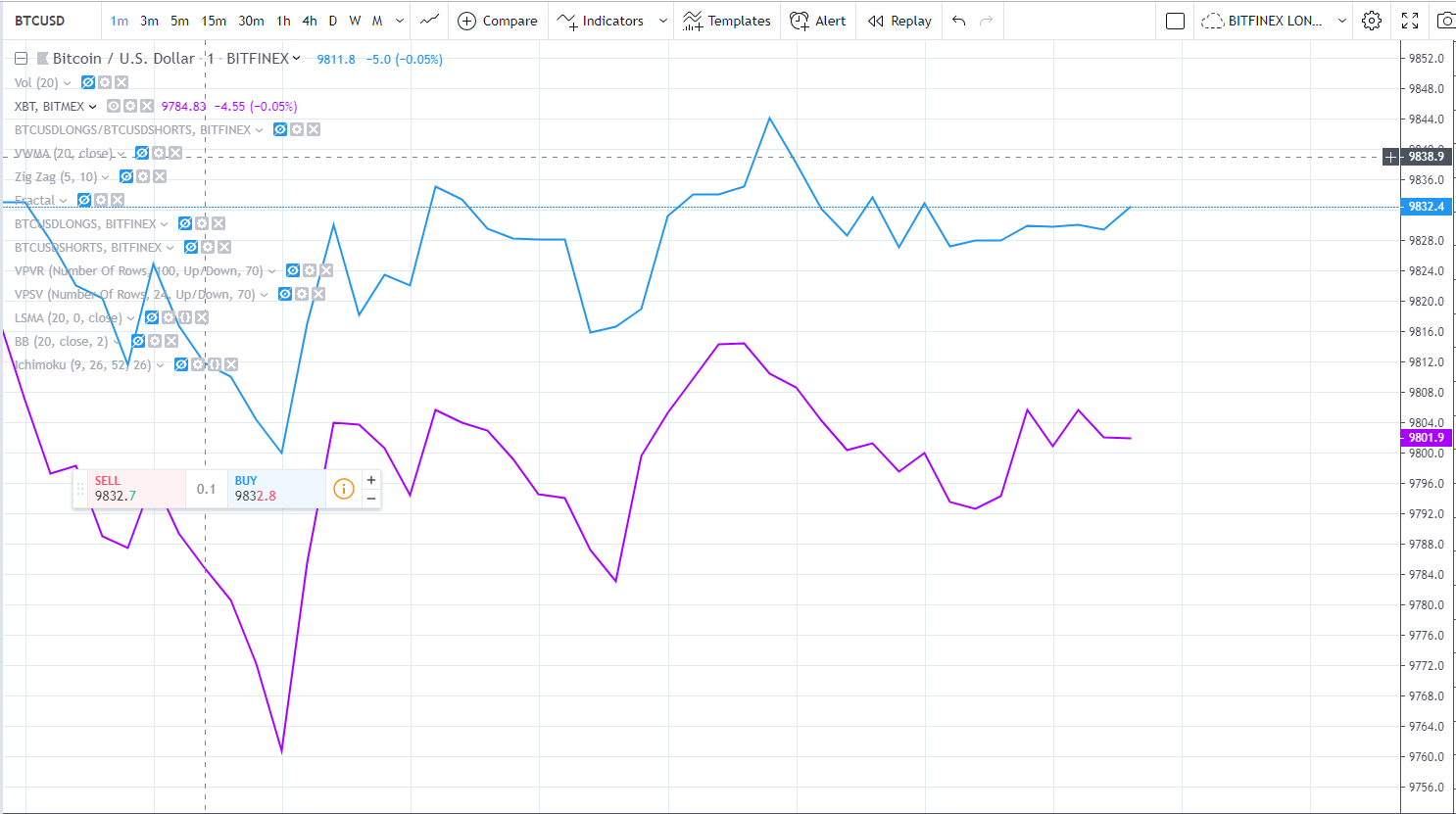Expand the timeframe interval dropdown arrow

[400, 21]
